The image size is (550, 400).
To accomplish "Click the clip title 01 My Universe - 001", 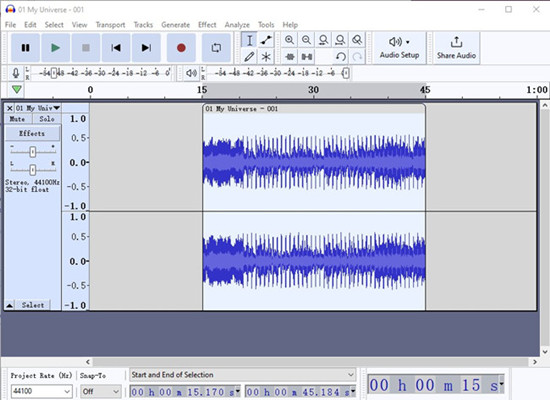I will (x=243, y=109).
